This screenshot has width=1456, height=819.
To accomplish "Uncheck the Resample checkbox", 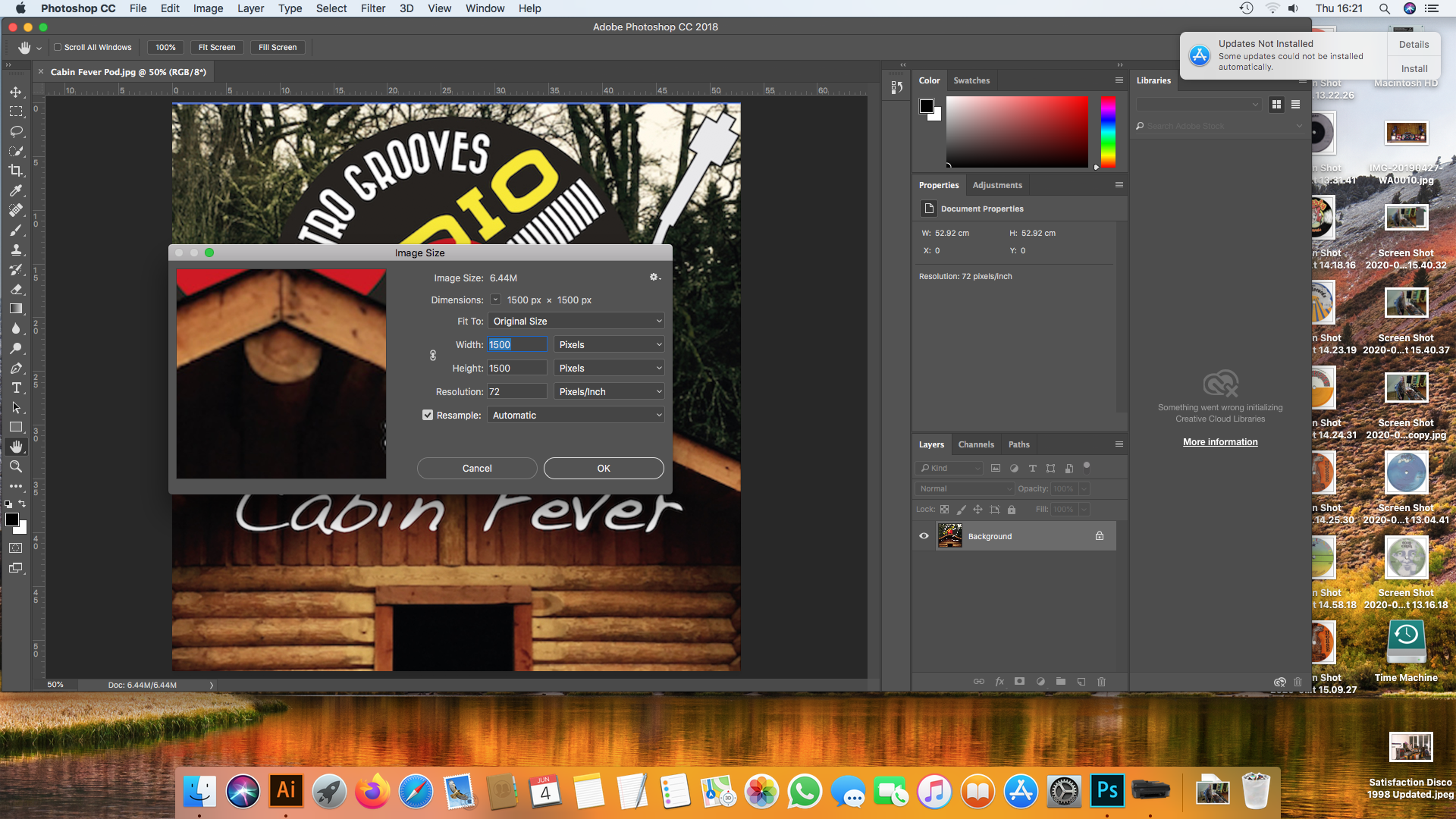I will 428,415.
